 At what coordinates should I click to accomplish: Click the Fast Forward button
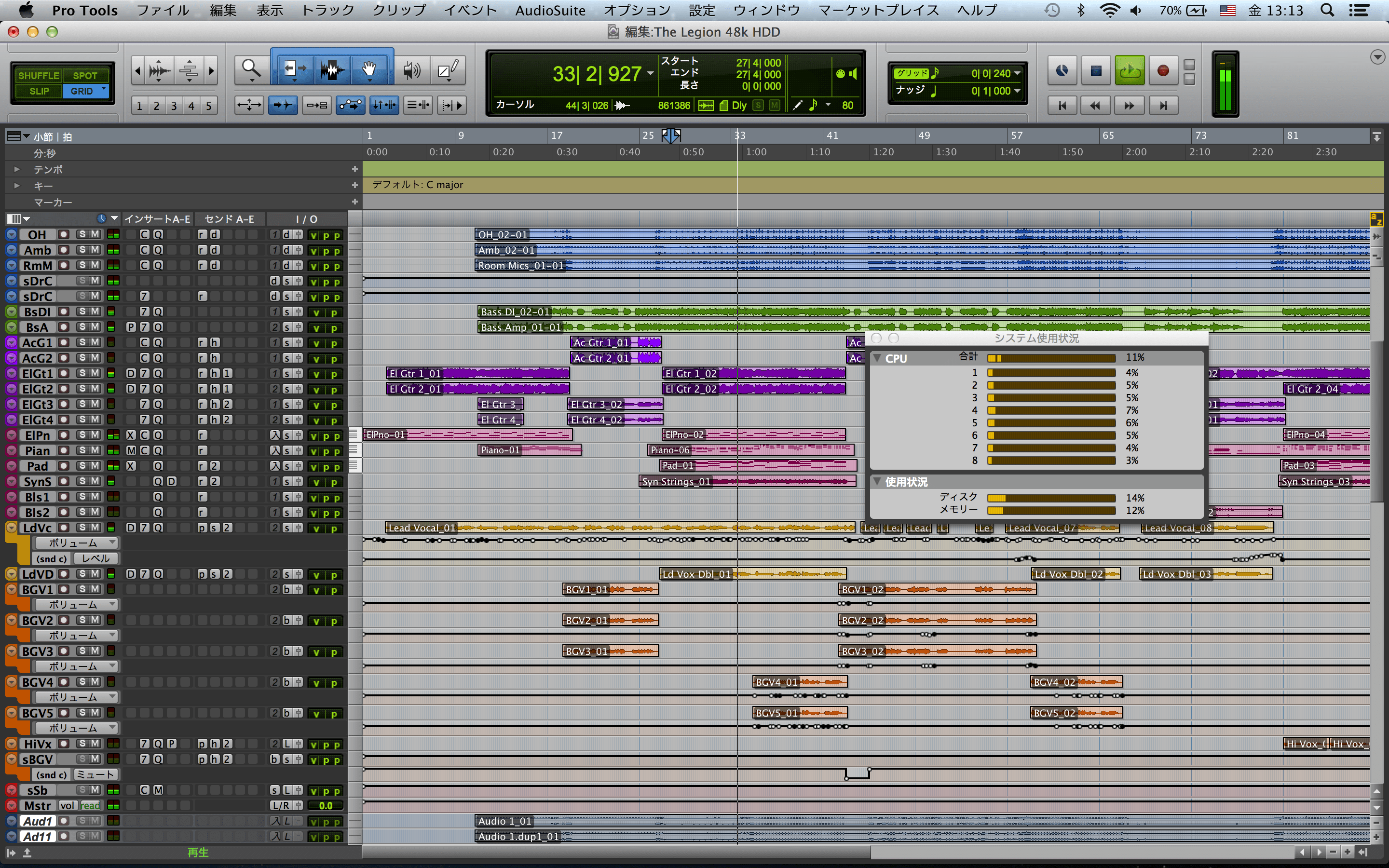pos(1129,105)
